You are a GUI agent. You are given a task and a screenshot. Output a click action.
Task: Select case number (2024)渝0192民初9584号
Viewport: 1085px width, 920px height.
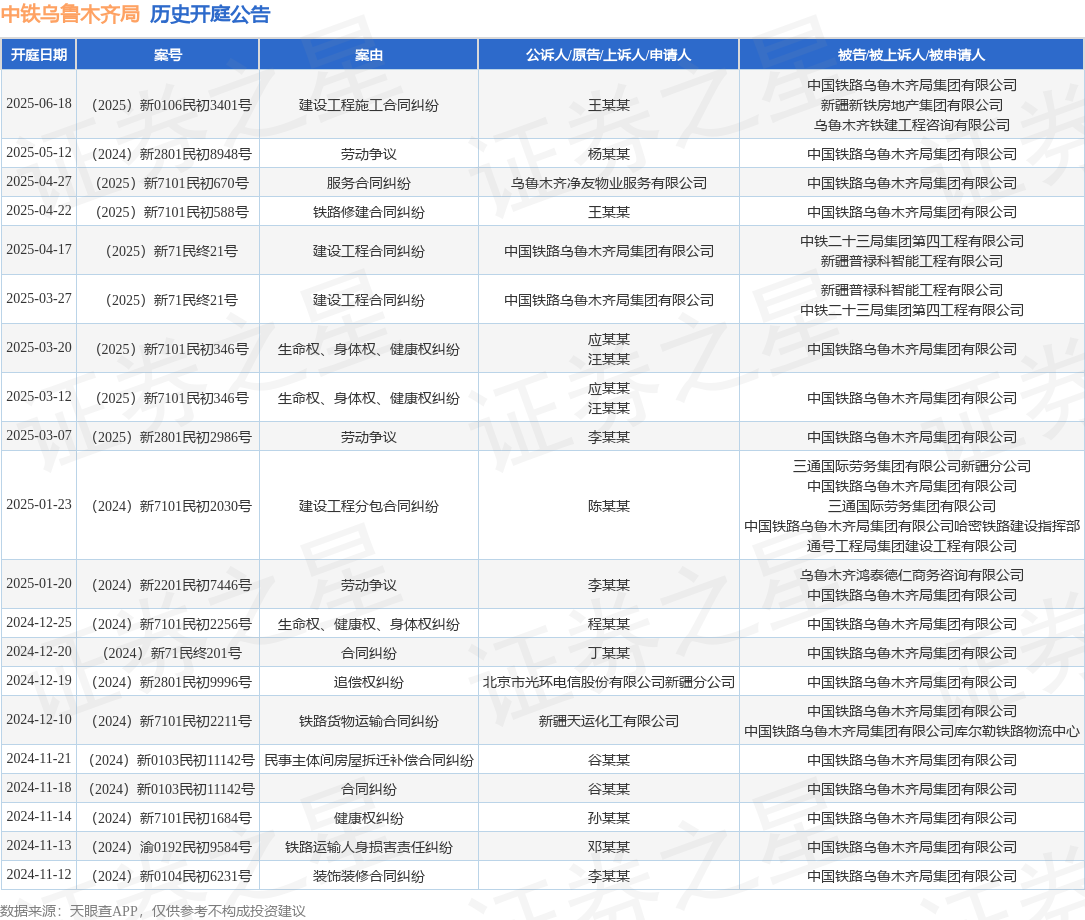[x=172, y=847]
